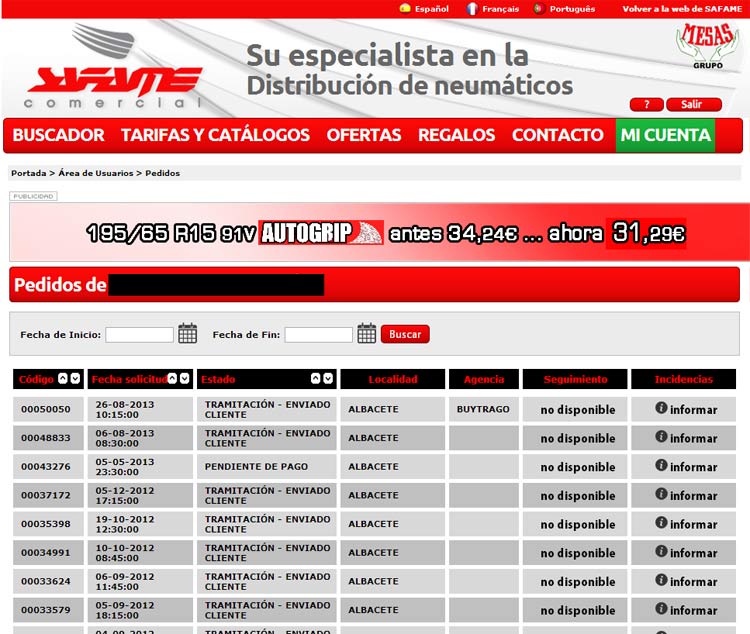Go to Portada breadcrumb
This screenshot has height=634, width=750.
[x=29, y=173]
